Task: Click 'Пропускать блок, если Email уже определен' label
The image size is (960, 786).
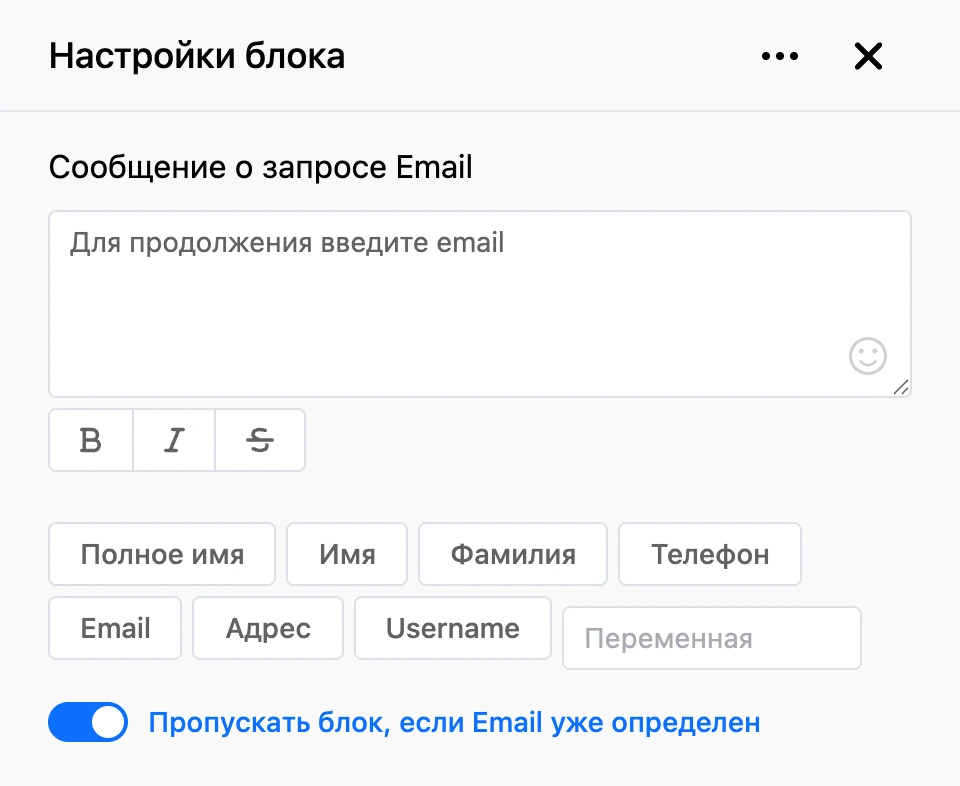Action: coord(454,722)
